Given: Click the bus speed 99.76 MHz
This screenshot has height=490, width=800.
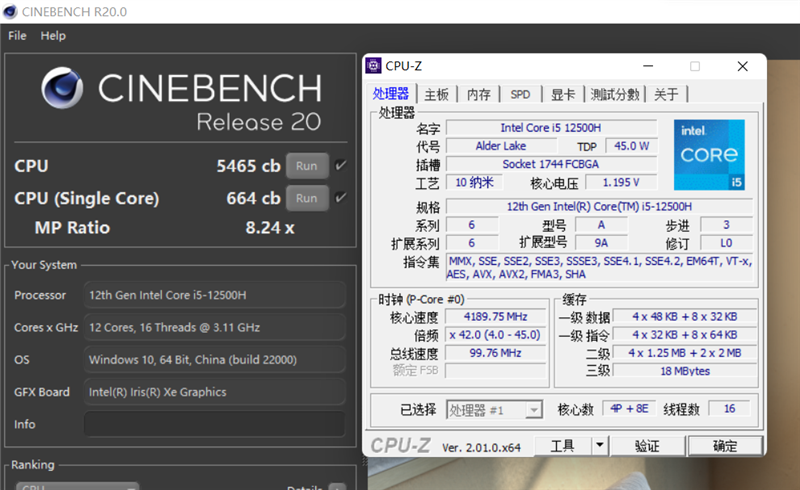Looking at the screenshot, I should [495, 353].
